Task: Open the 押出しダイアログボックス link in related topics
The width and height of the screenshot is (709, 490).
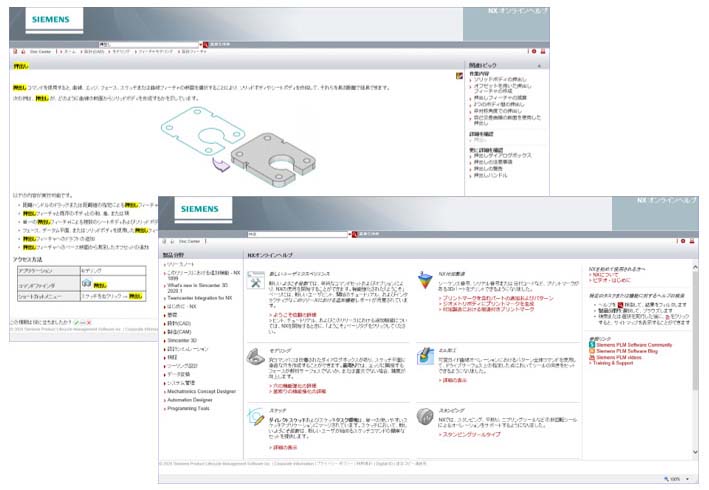Action: [503, 155]
